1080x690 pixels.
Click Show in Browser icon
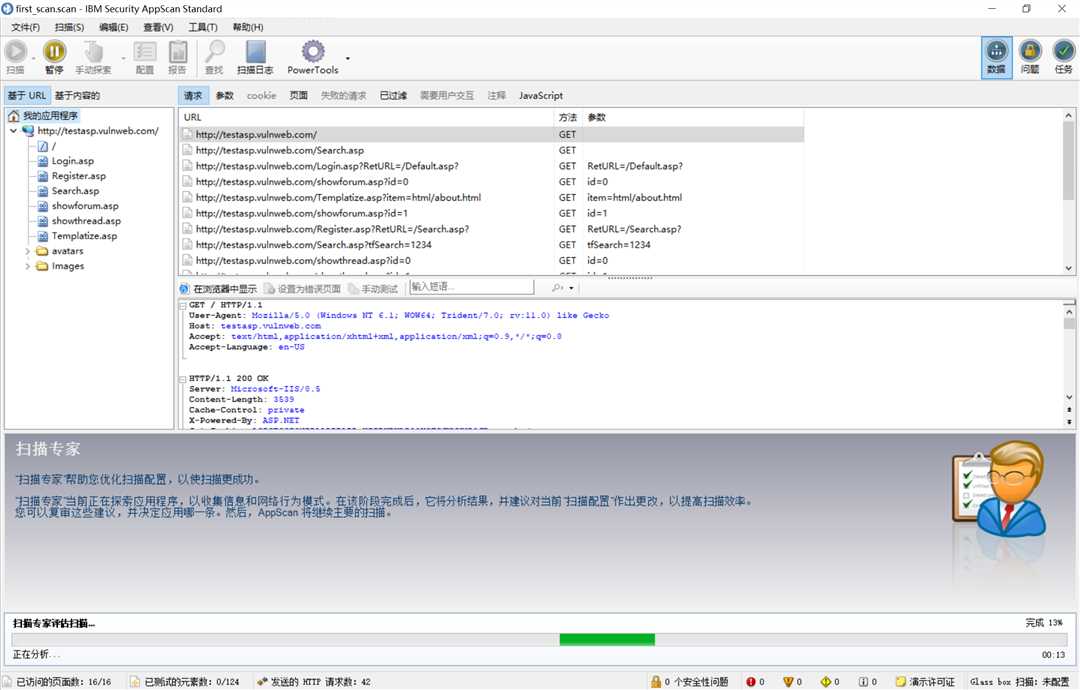(x=185, y=289)
